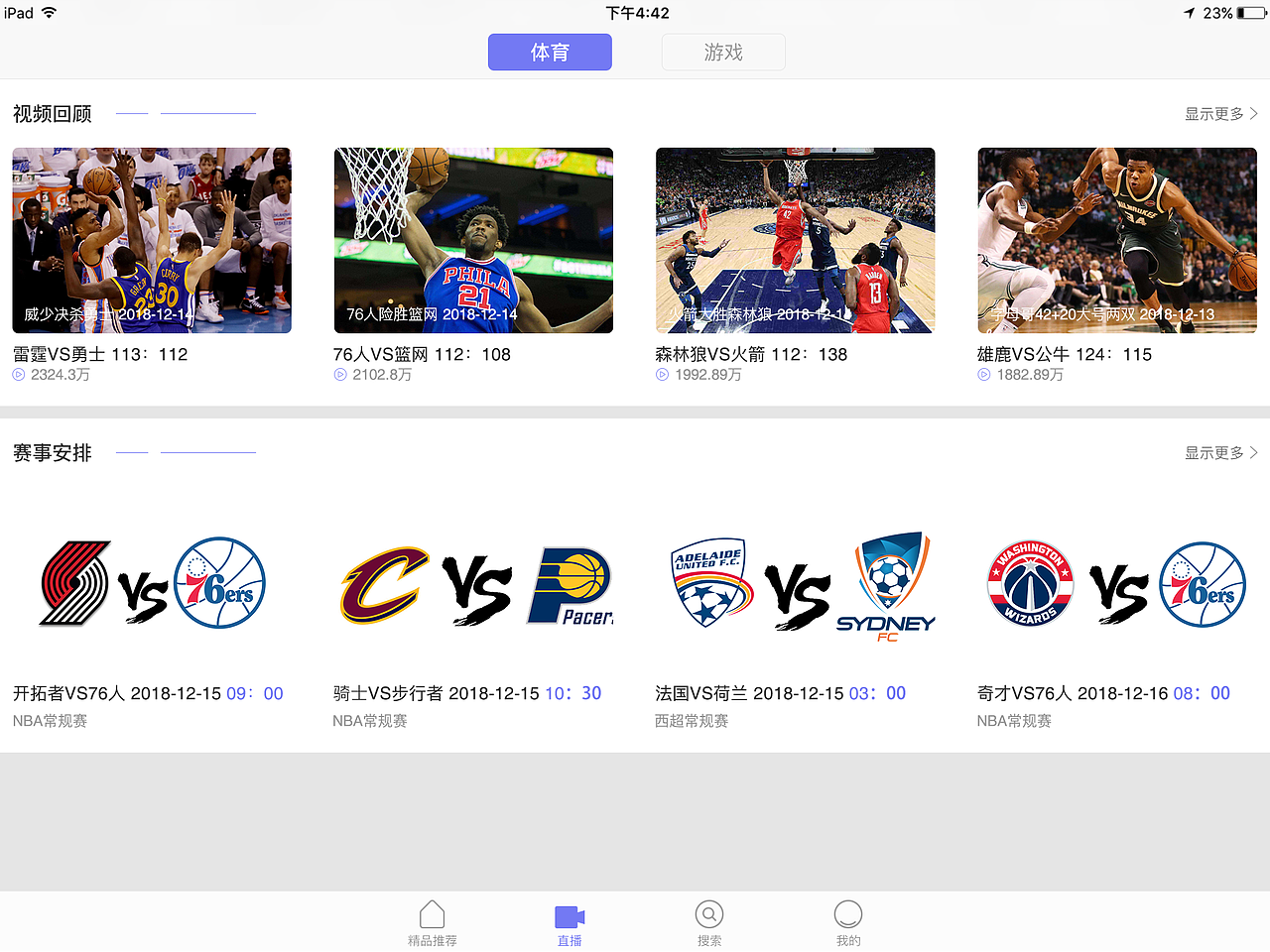Screen dimensions: 1270x952
Task: Tap the 视频回顾 section heading
Action: tap(53, 114)
